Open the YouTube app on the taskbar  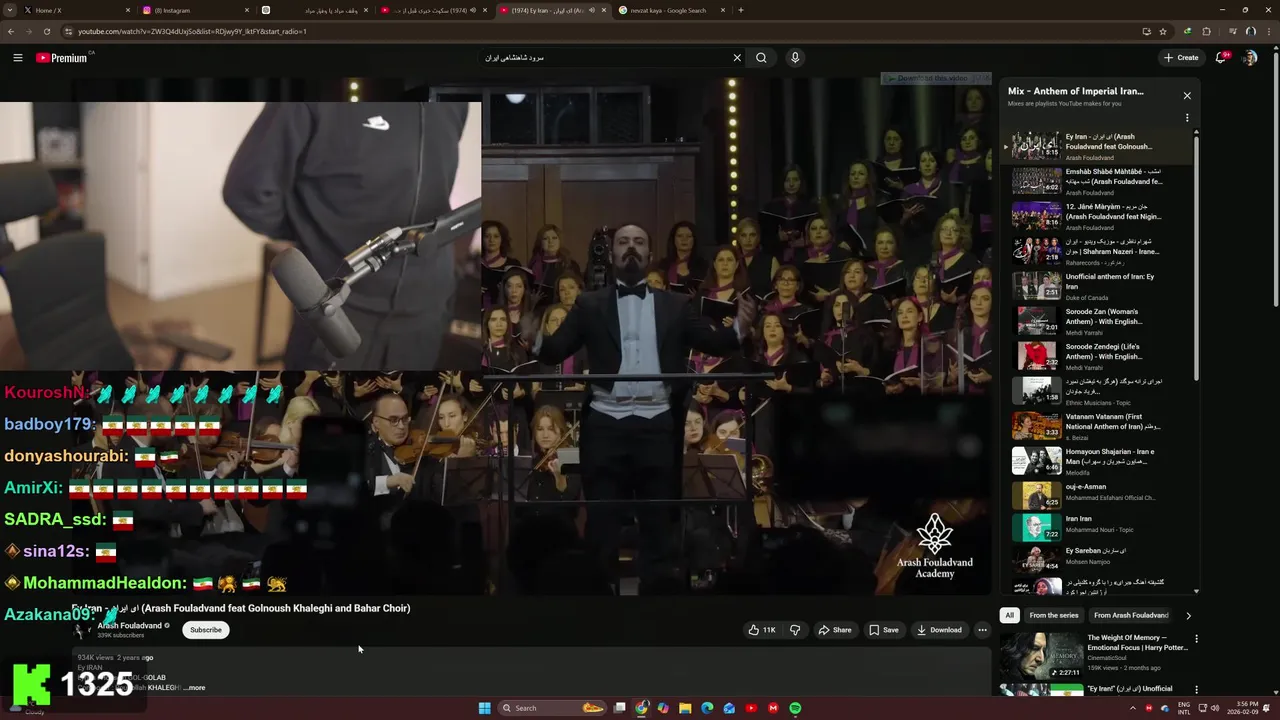tap(751, 708)
